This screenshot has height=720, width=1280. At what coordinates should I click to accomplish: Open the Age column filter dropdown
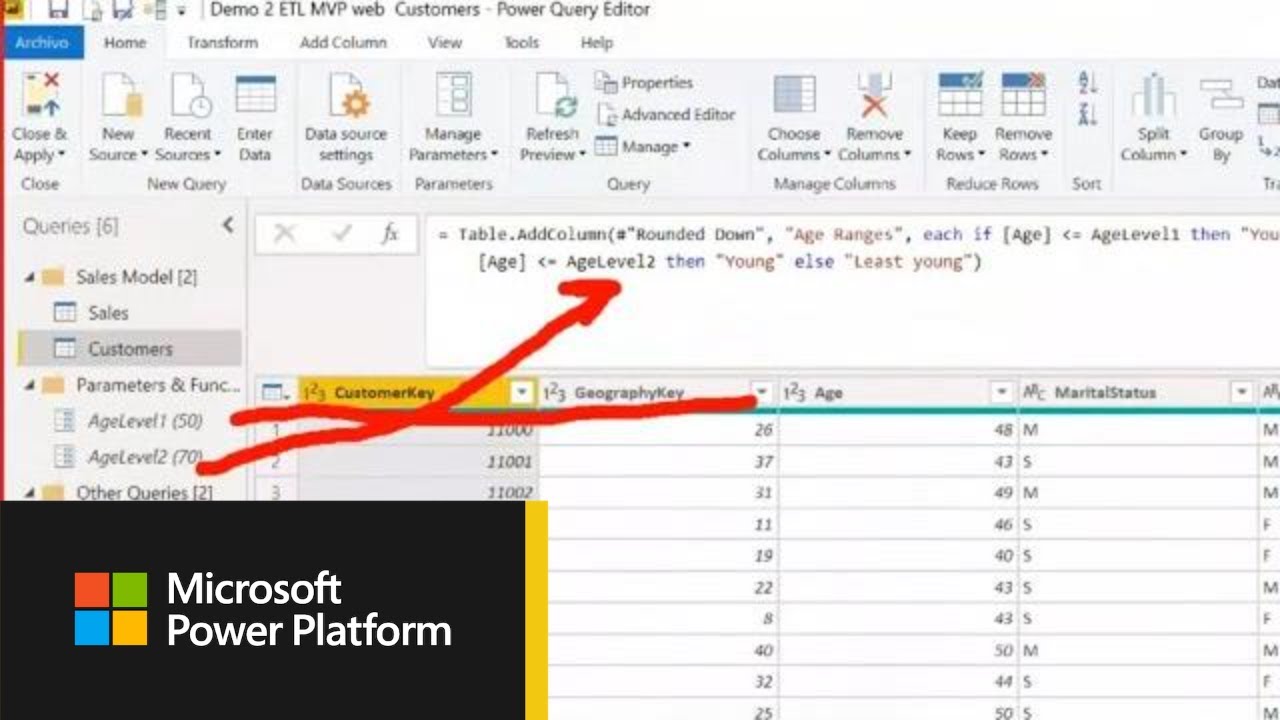click(x=1002, y=393)
